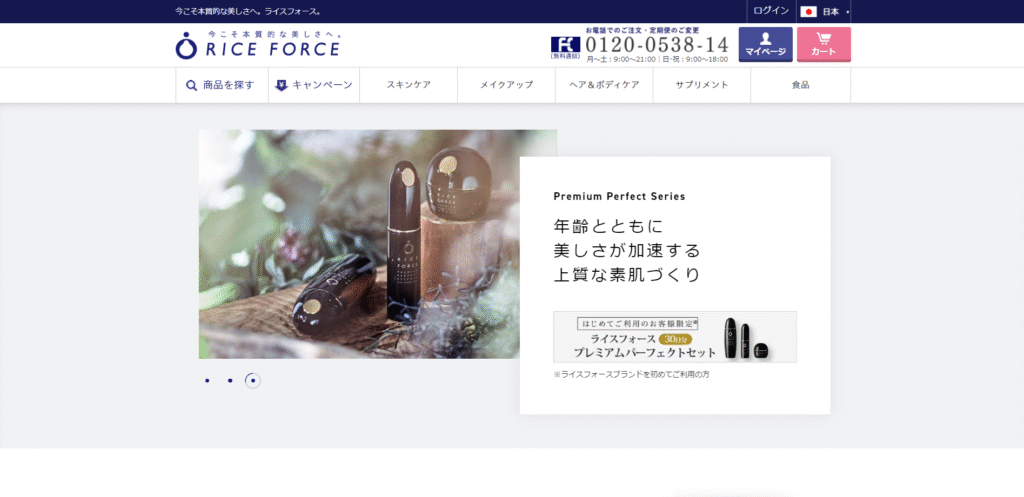
Task: Click the Japan flag icon
Action: 808,12
